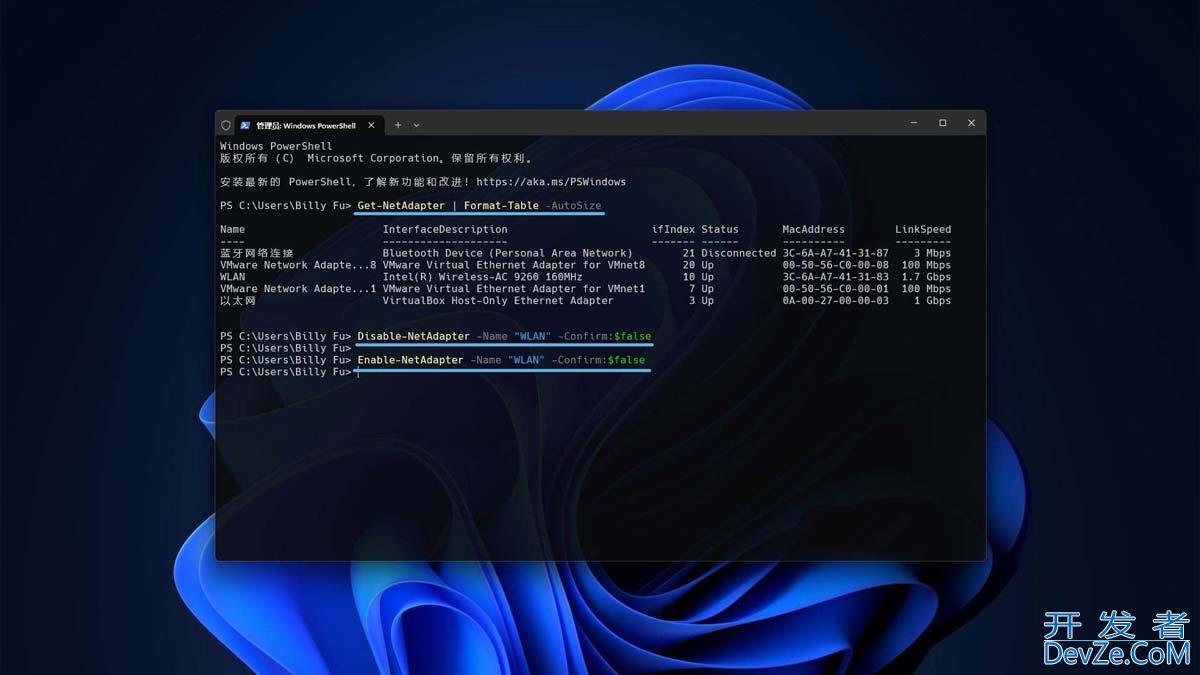Select the Windows PowerShell administrator tab
1200x675 pixels.
click(x=309, y=125)
